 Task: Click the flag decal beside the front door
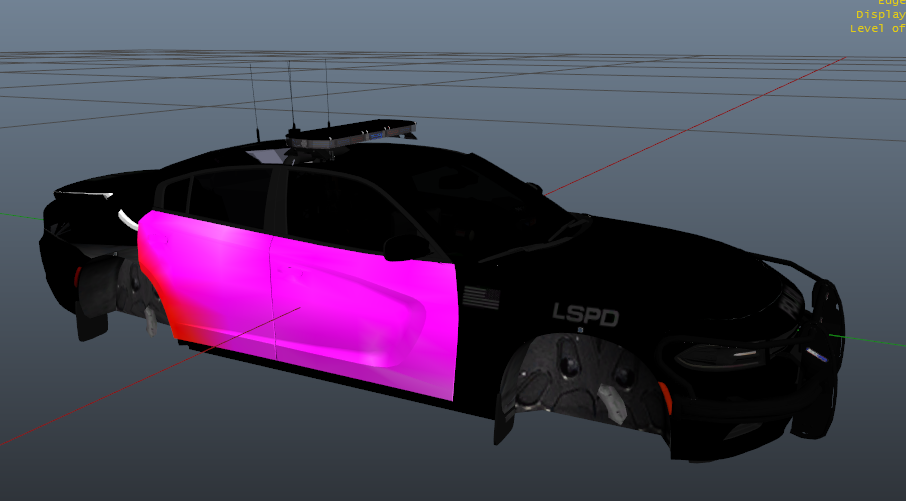point(481,297)
